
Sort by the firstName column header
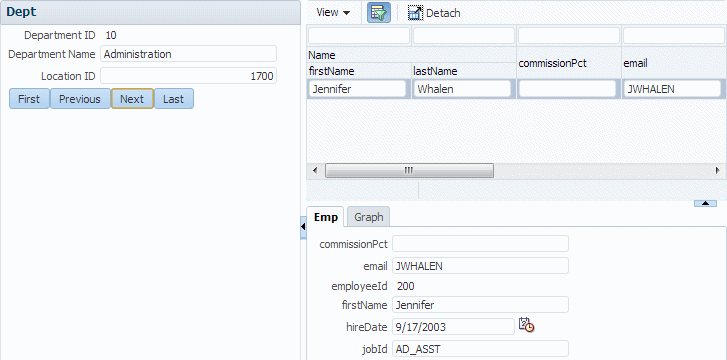tap(359, 71)
